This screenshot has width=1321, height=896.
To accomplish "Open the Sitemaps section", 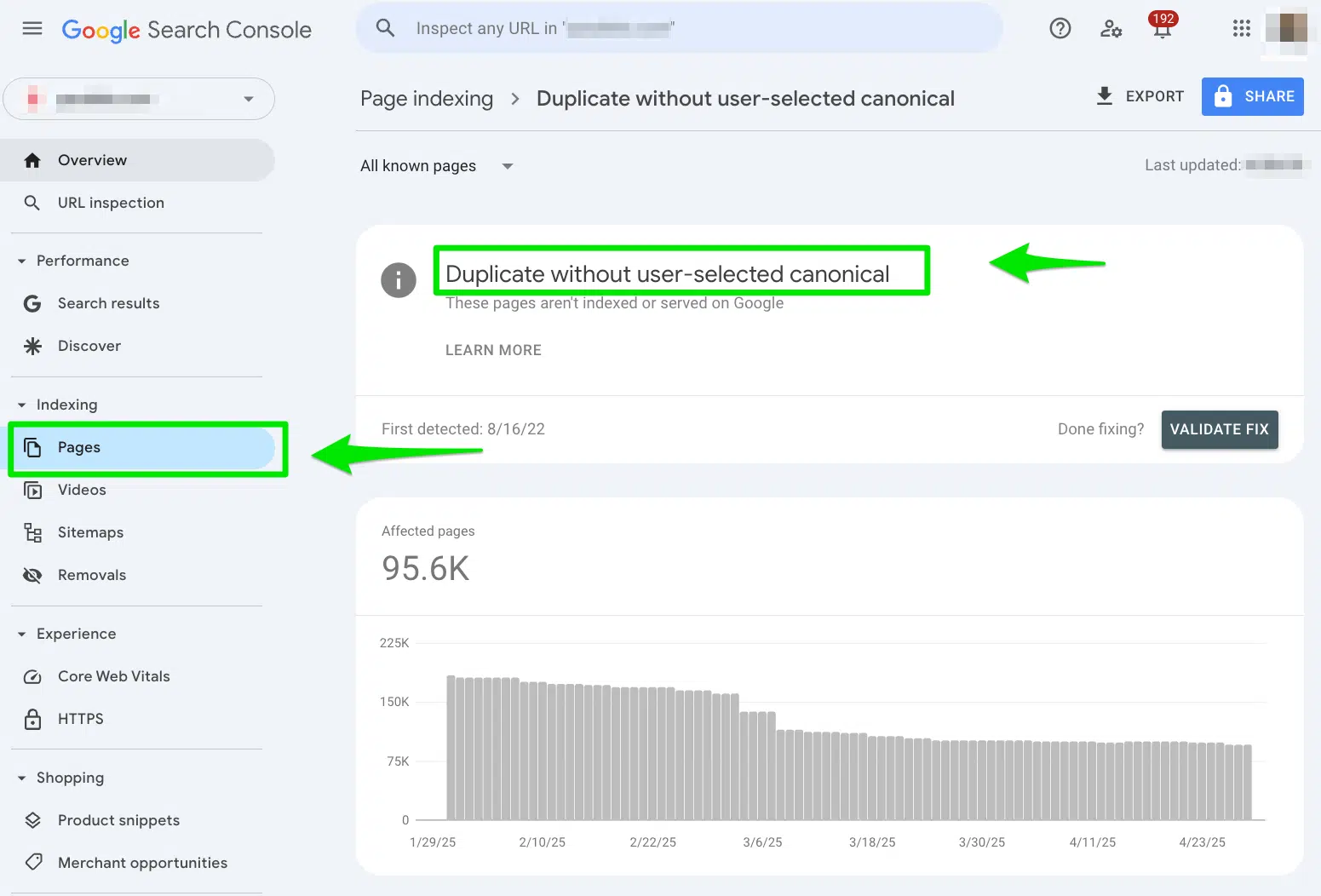I will [x=90, y=531].
